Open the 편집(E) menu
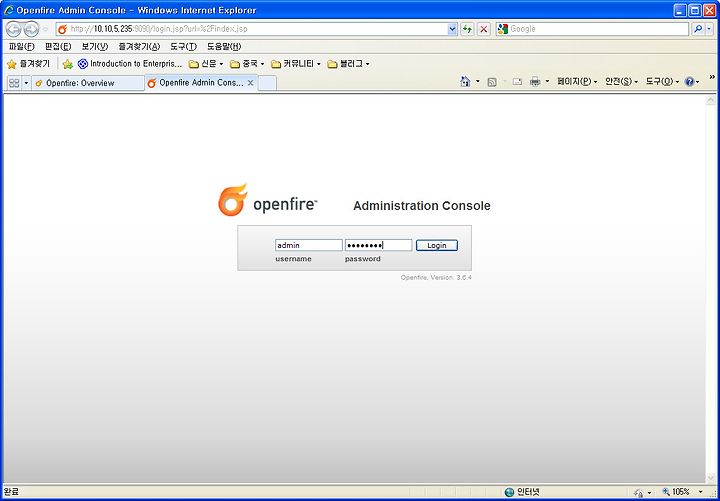This screenshot has height=501, width=720. tap(58, 46)
